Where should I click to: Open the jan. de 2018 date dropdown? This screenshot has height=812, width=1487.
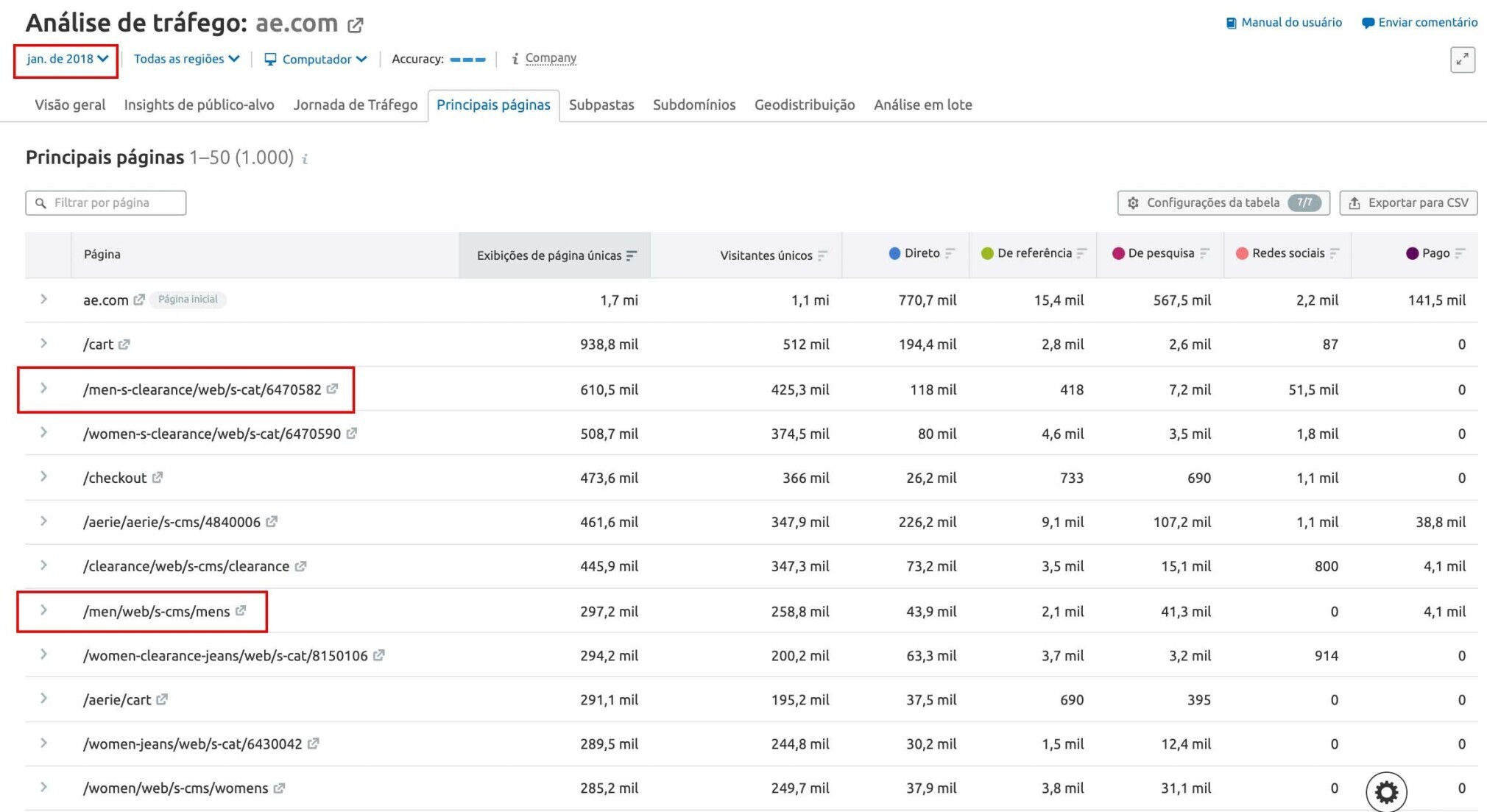67,59
